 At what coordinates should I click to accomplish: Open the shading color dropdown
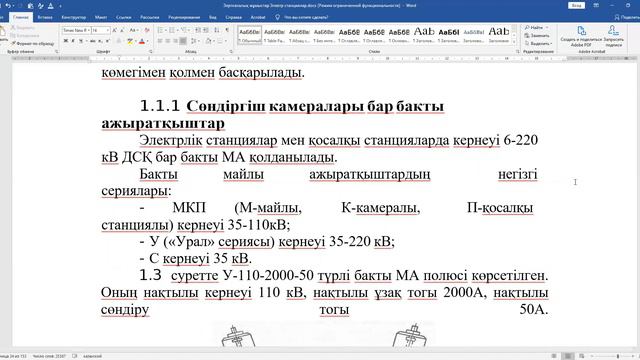click(213, 41)
